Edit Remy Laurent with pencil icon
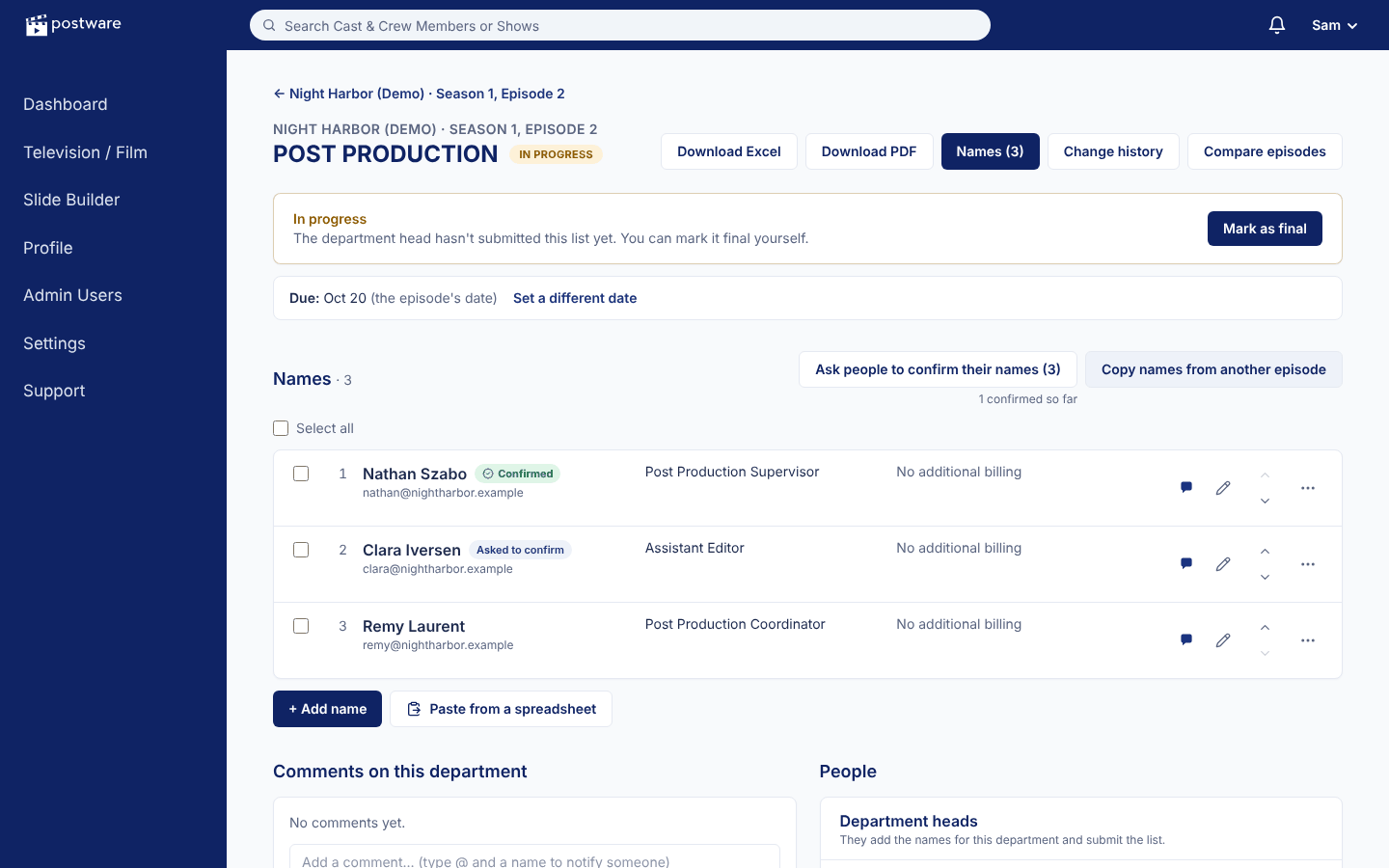 pyautogui.click(x=1223, y=640)
